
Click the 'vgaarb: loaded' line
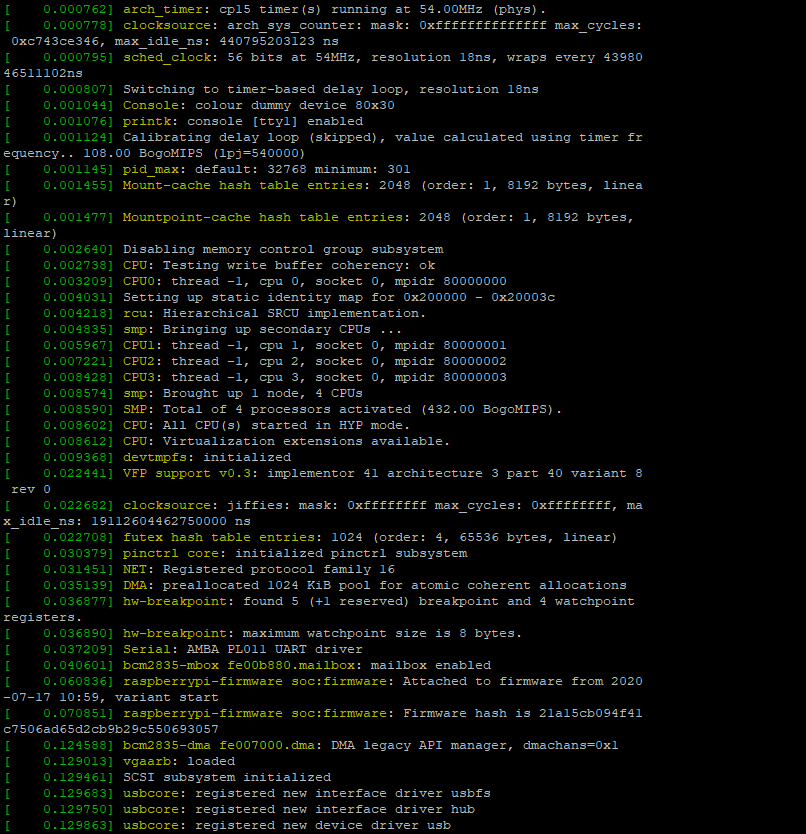[x=179, y=762]
